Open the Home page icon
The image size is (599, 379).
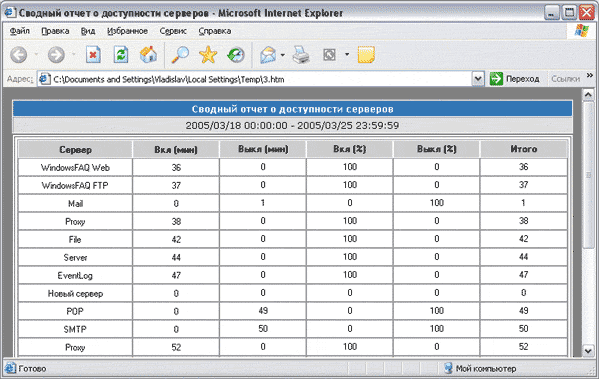tap(148, 55)
